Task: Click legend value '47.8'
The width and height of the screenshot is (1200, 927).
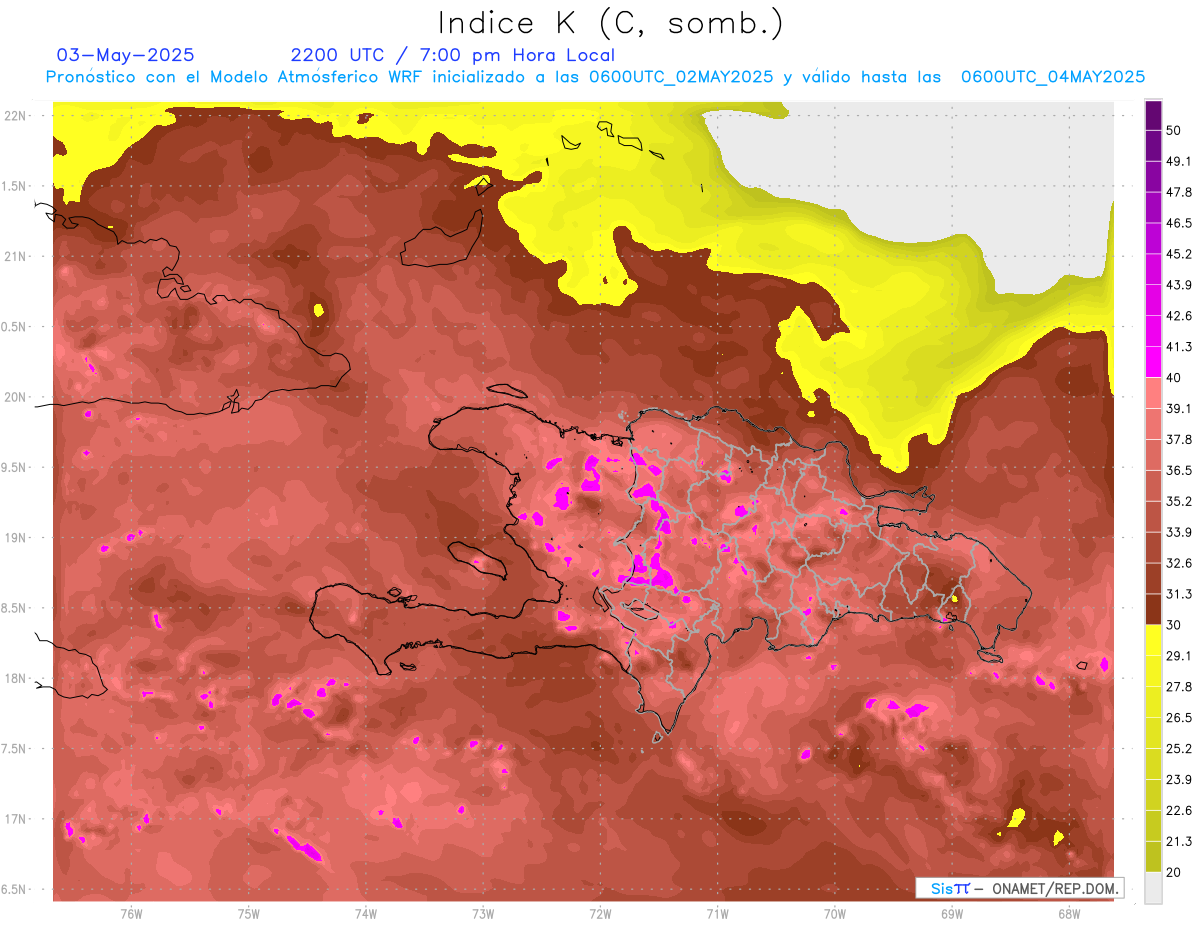Action: pyautogui.click(x=1179, y=192)
